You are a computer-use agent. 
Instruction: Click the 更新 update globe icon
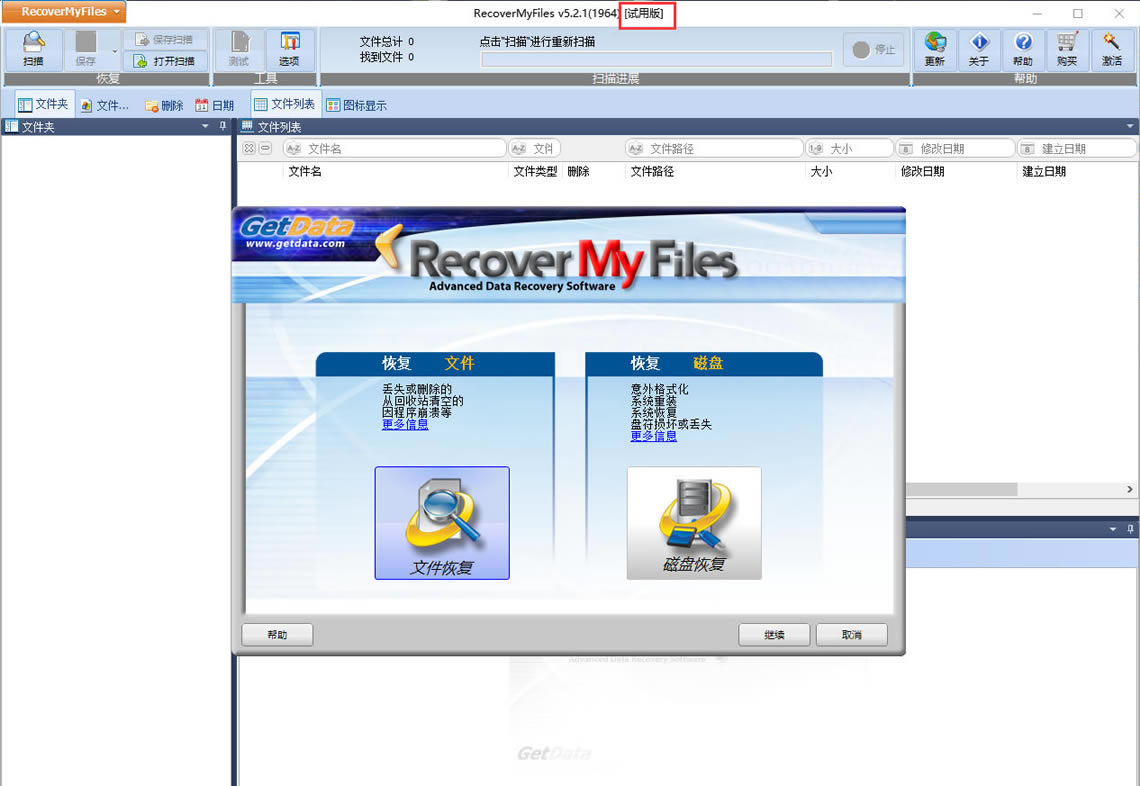point(935,49)
